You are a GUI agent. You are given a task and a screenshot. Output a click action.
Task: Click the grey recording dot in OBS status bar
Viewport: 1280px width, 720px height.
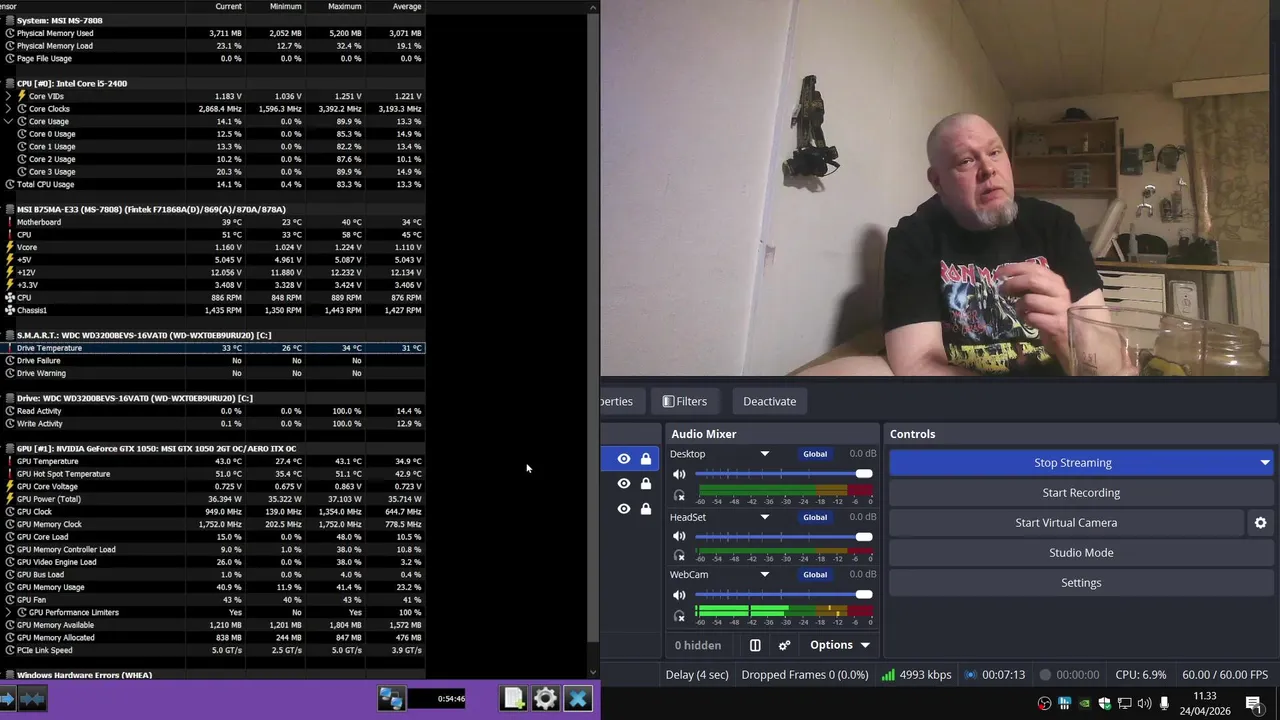point(1045,675)
